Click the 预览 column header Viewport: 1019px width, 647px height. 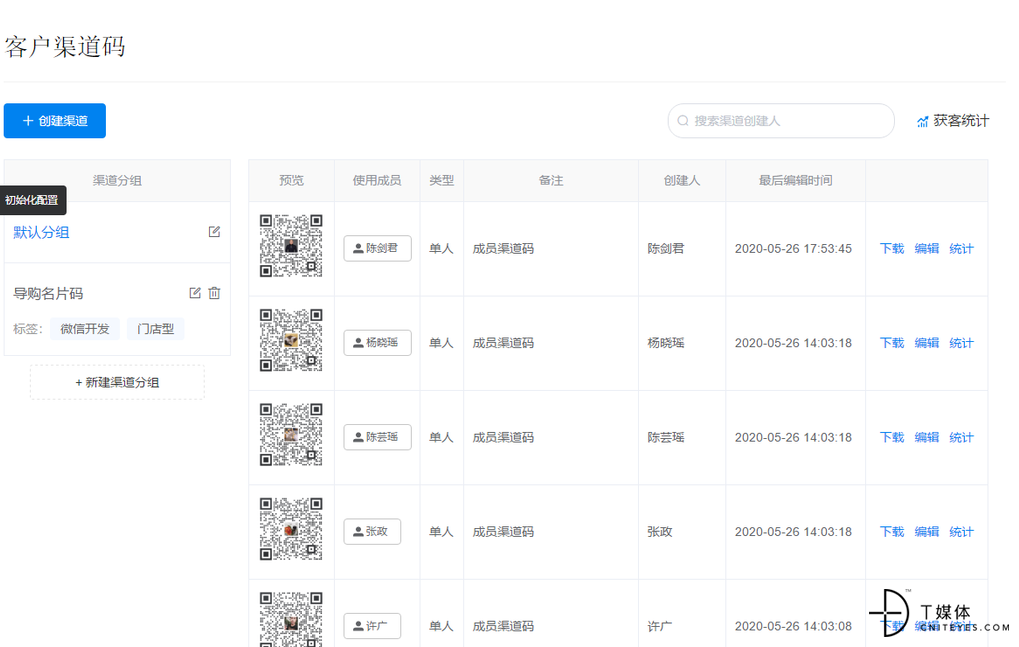tap(291, 181)
